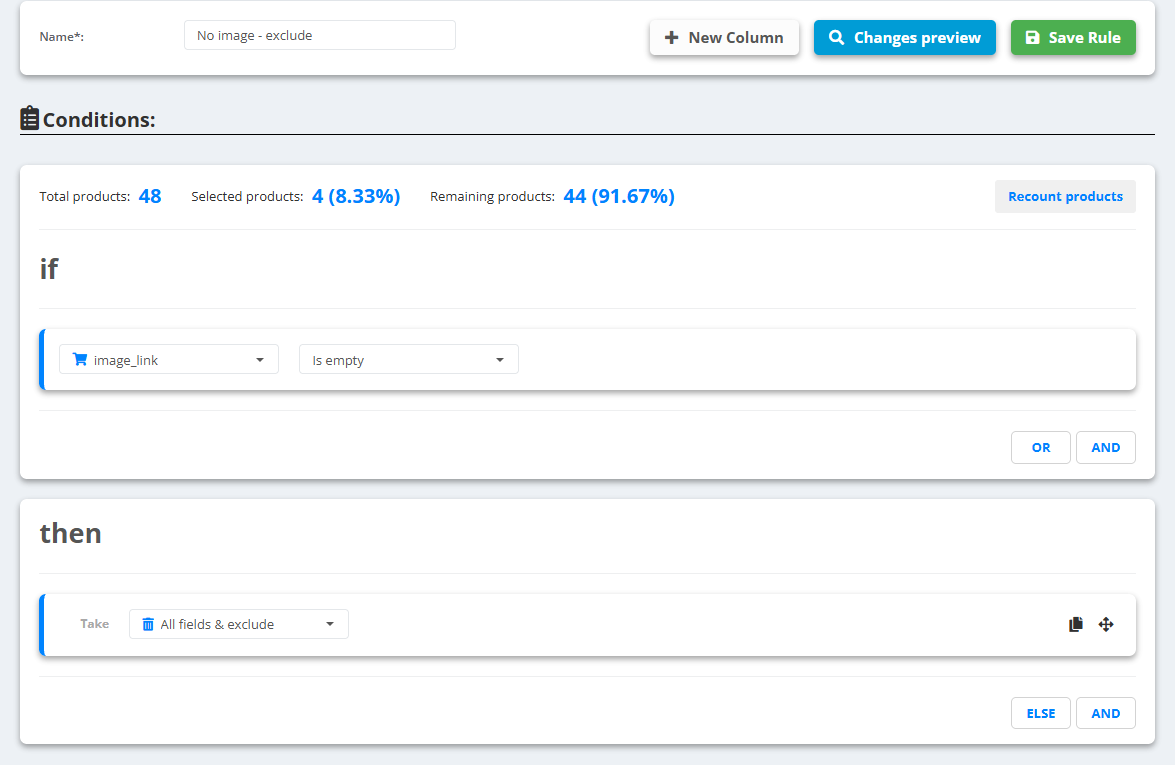Add an OR condition
The height and width of the screenshot is (765, 1175).
(x=1041, y=447)
